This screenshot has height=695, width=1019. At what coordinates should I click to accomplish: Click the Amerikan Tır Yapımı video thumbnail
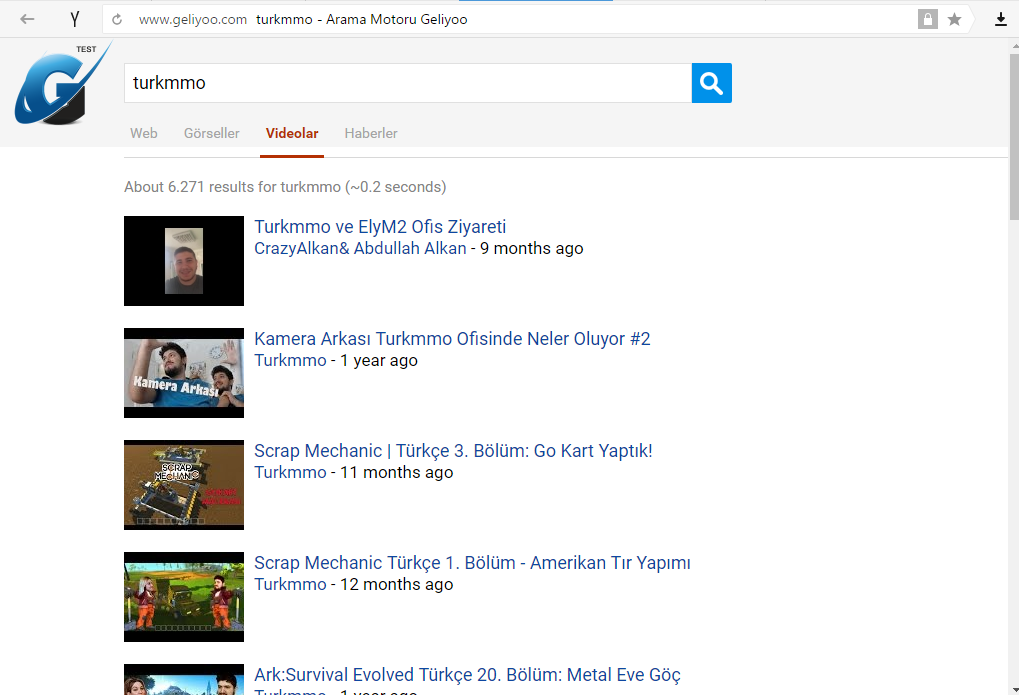184,597
